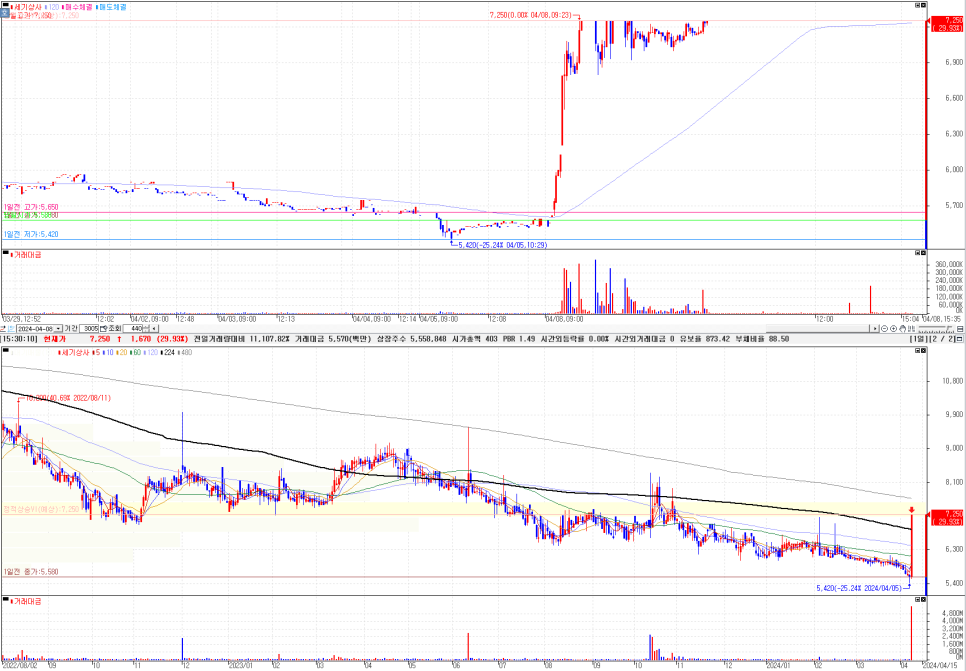Screen dimensions: 966x671
Task: Click the 1일전 저가:5,420 line label
Action: (31, 234)
